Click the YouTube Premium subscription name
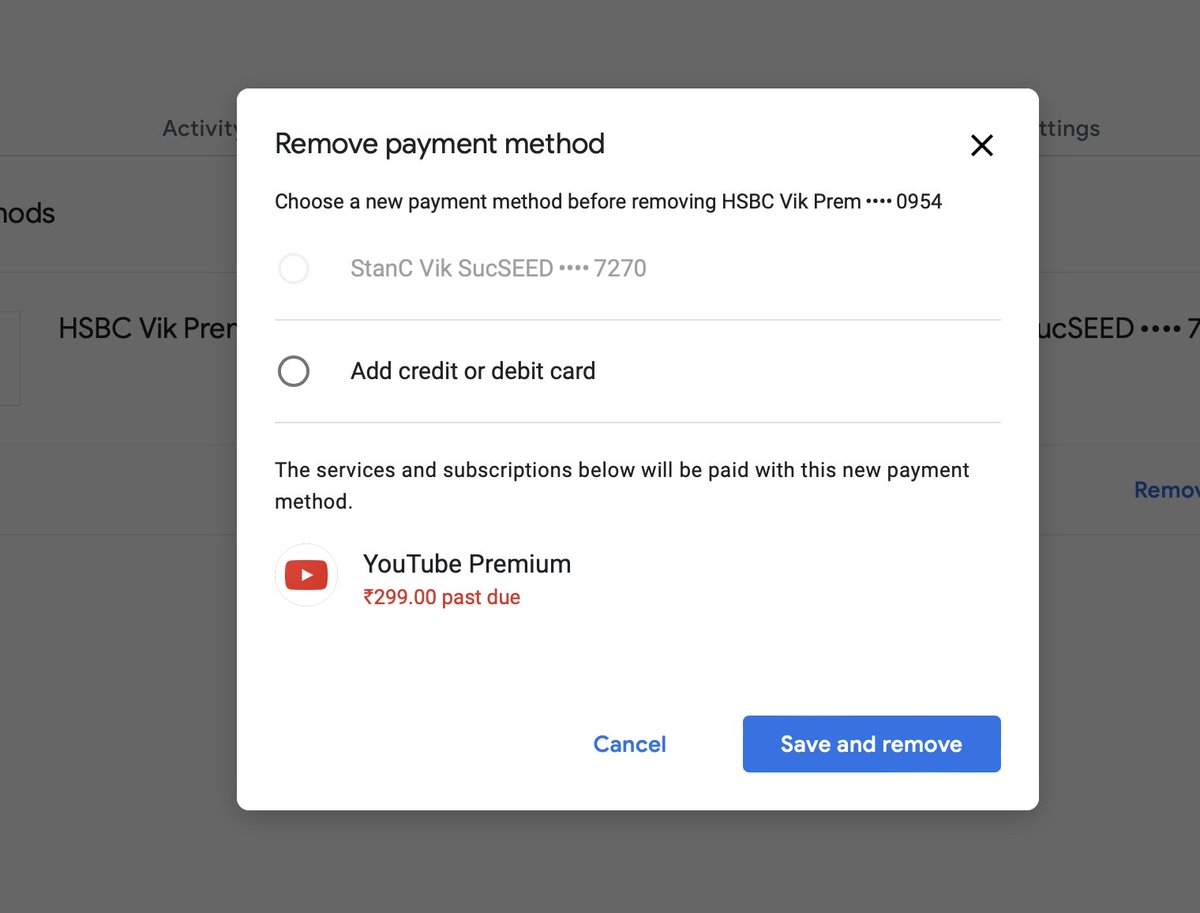Viewport: 1200px width, 913px height. (467, 564)
